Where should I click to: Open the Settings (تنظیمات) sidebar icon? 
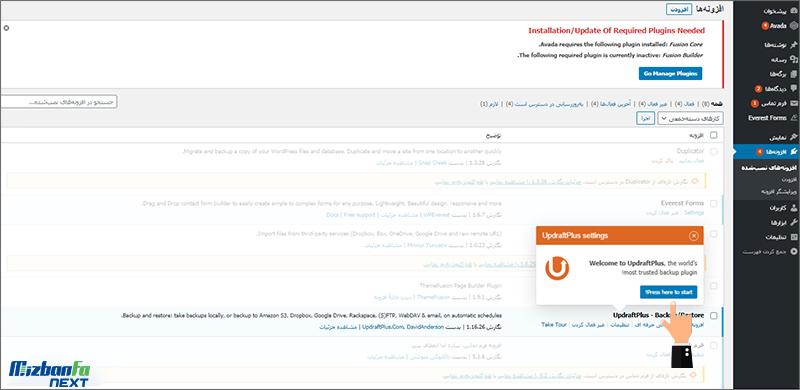[793, 237]
